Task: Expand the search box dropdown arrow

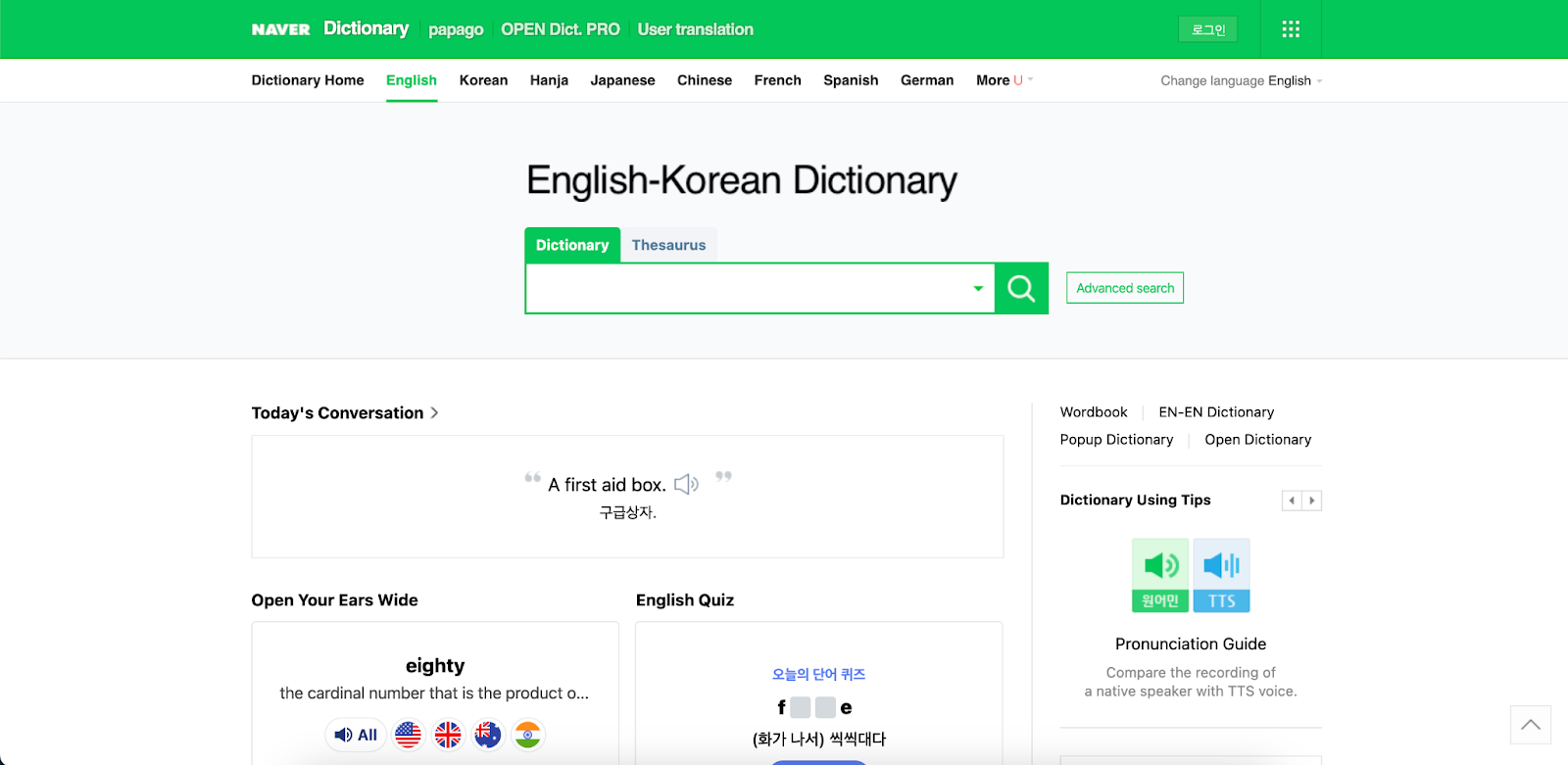Action: coord(978,288)
